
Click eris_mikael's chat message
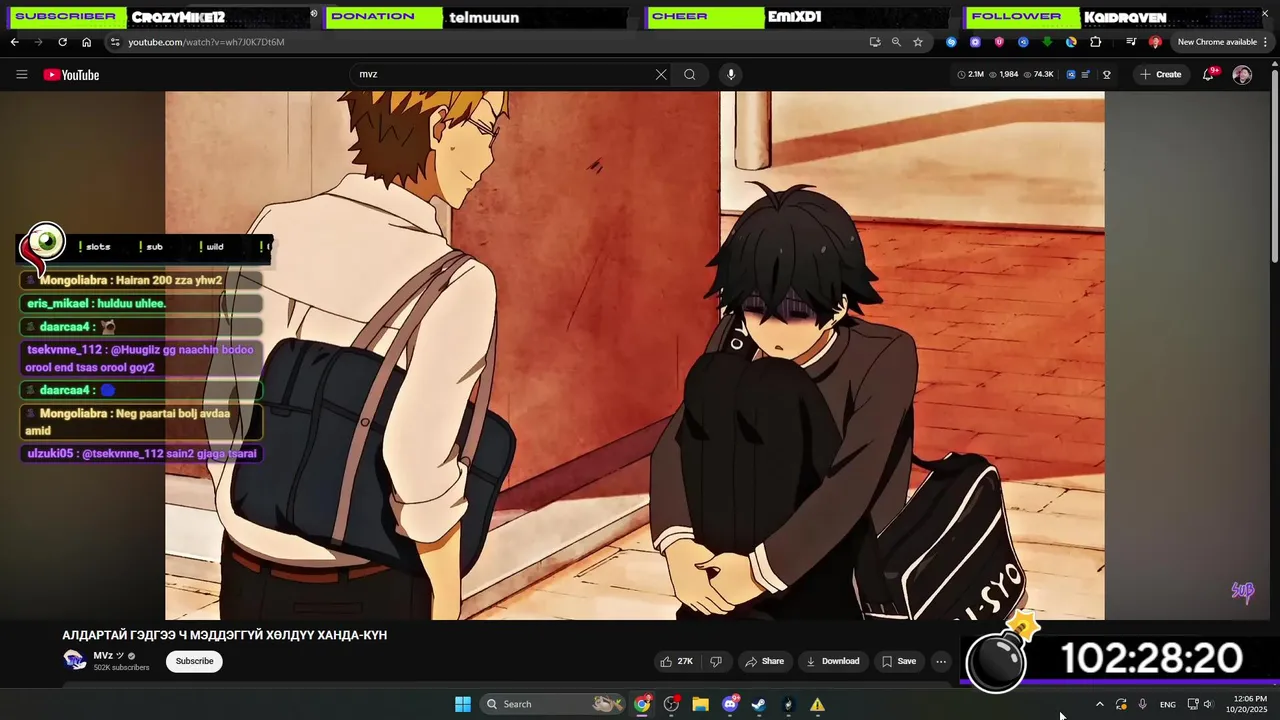coord(141,303)
